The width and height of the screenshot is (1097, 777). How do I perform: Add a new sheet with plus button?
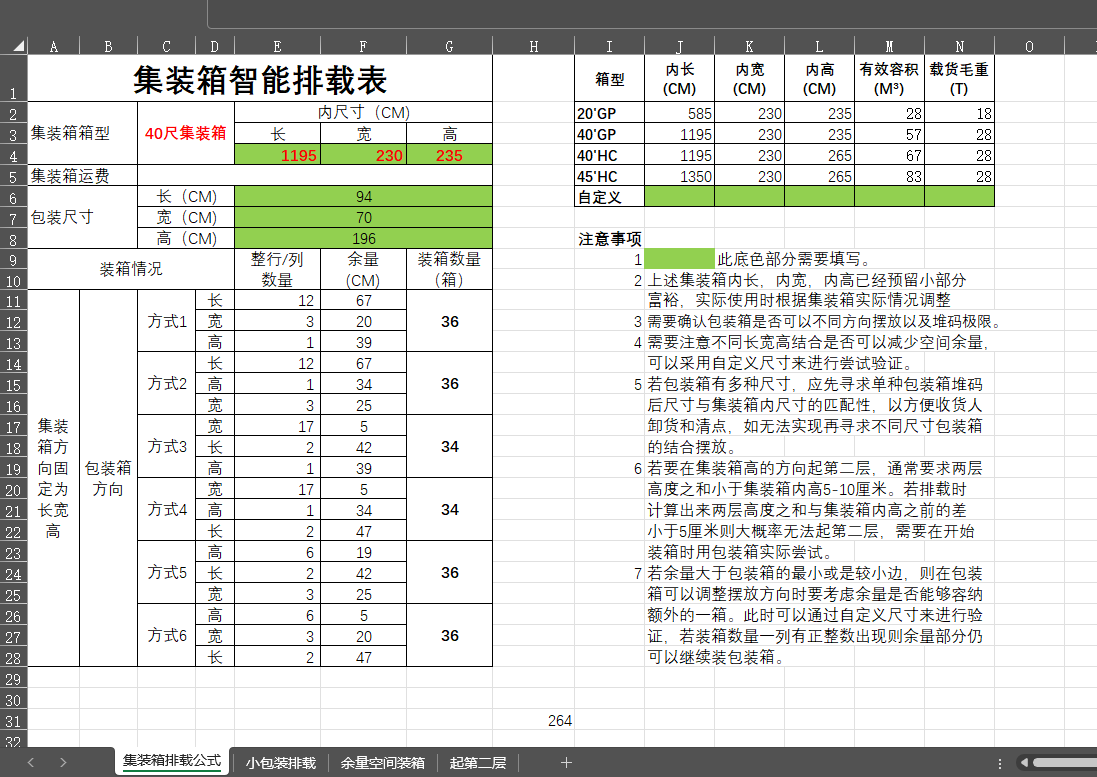pos(566,763)
